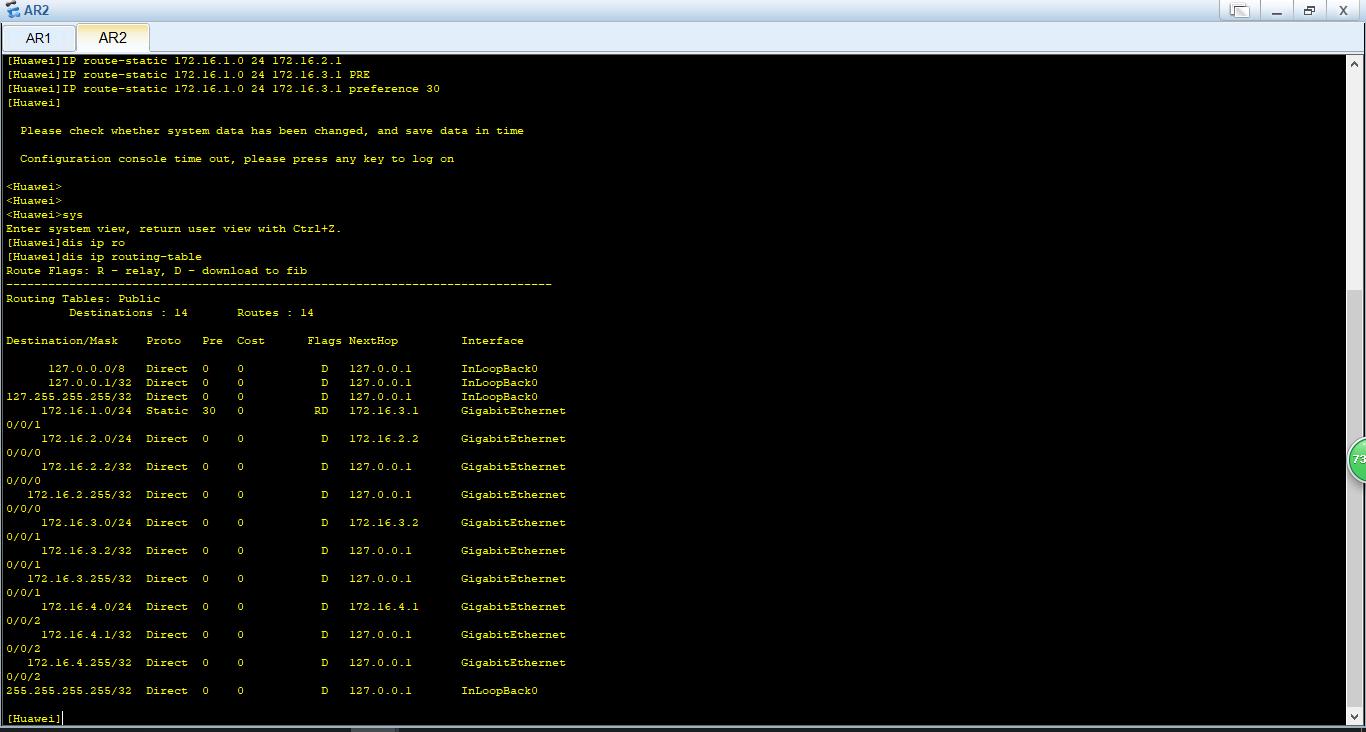Click destination 172.16.3.2/32
Viewport: 1366px width, 732px height.
pyautogui.click(x=86, y=551)
